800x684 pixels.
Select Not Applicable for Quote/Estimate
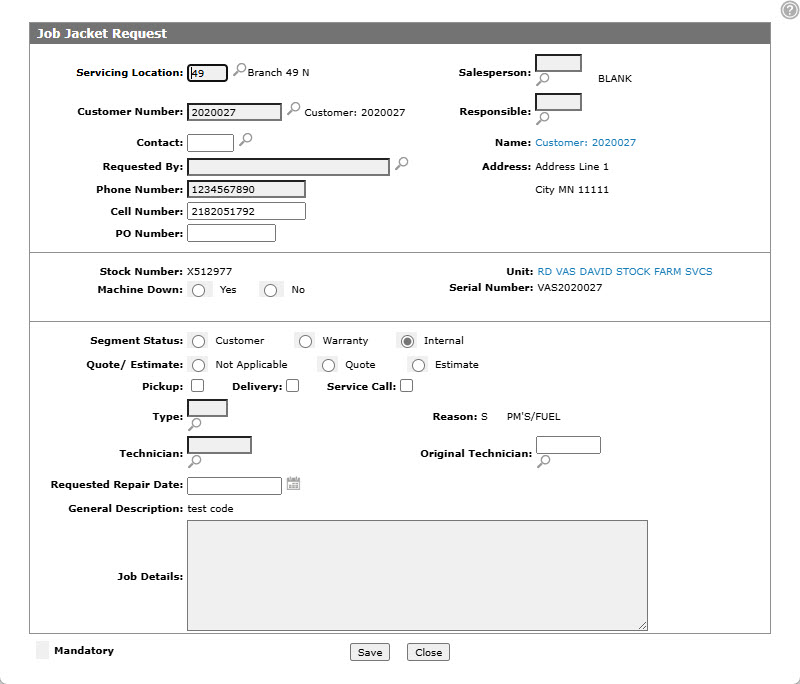coord(198,365)
